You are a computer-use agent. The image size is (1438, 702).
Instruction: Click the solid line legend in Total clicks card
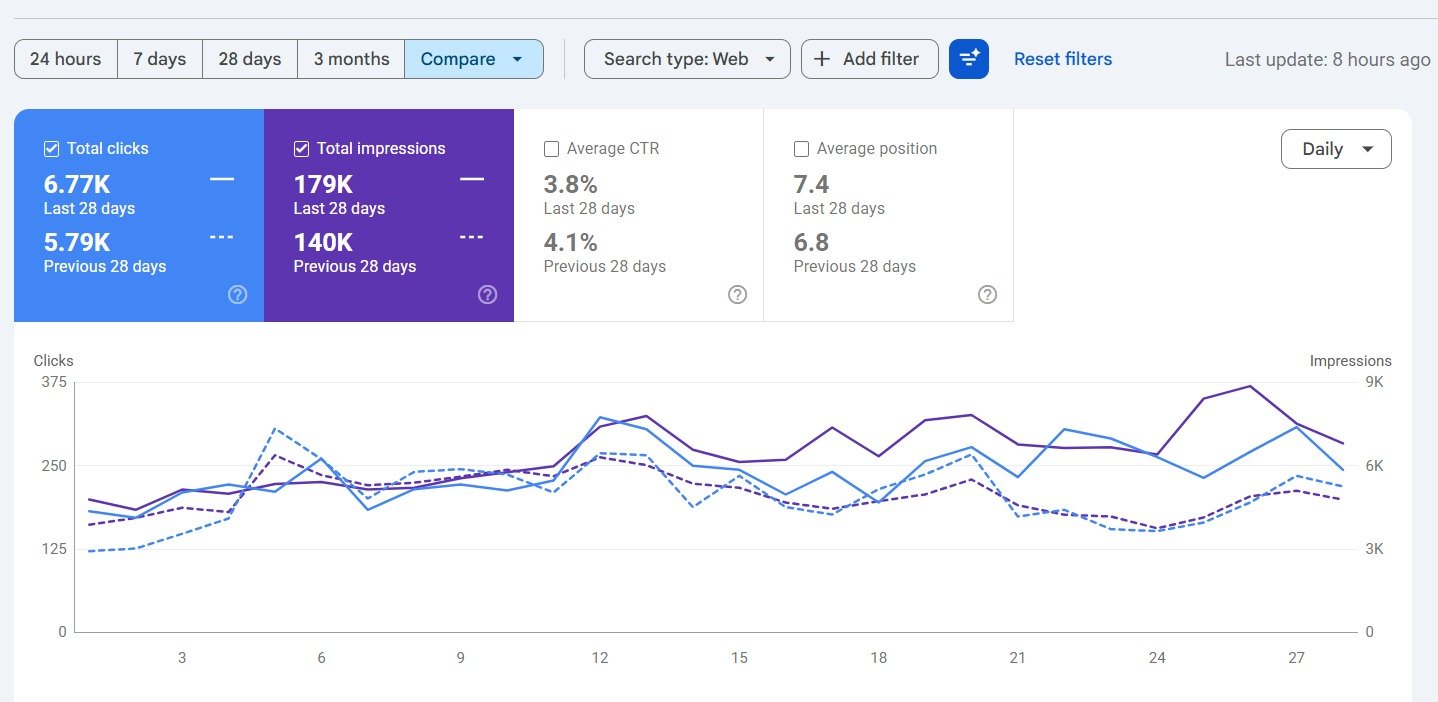[222, 179]
